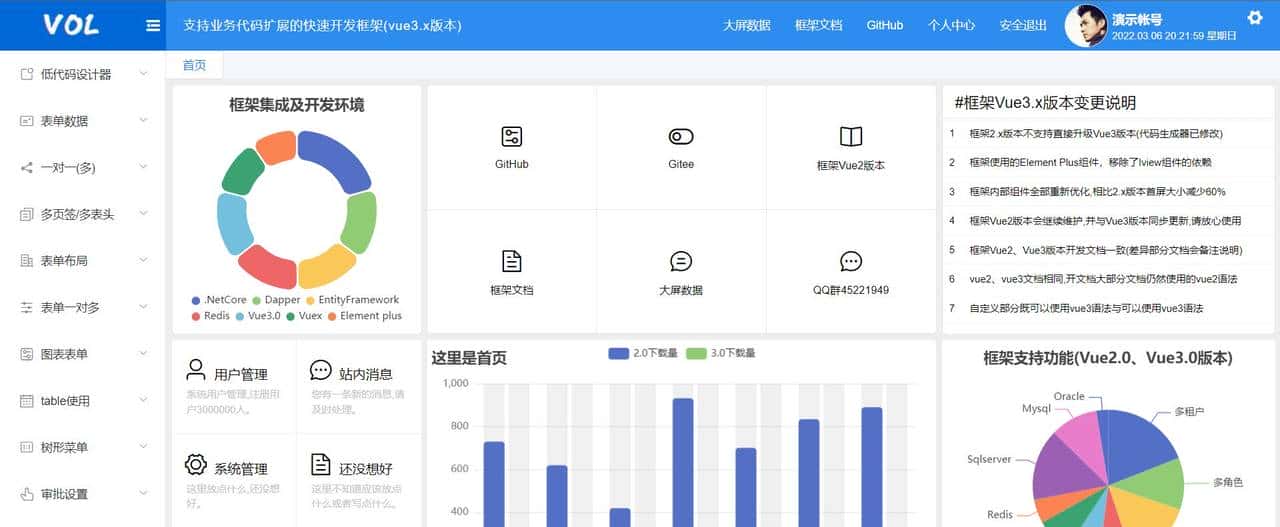
Task: Open settings gear in top right corner
Action: 1255,17
